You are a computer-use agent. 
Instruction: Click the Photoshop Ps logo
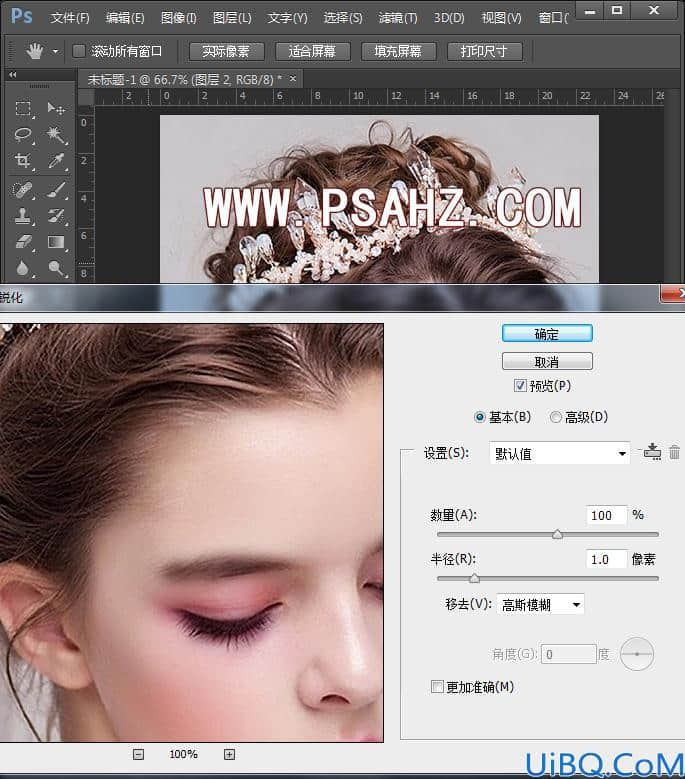22,16
